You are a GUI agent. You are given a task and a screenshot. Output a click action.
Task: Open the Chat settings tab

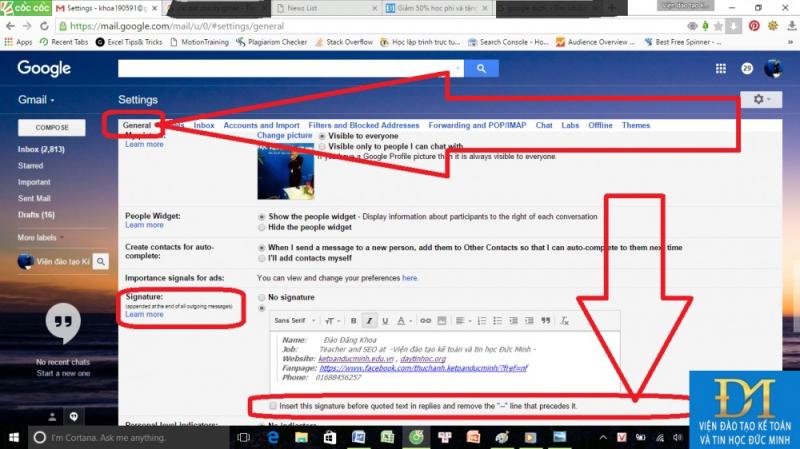click(544, 125)
